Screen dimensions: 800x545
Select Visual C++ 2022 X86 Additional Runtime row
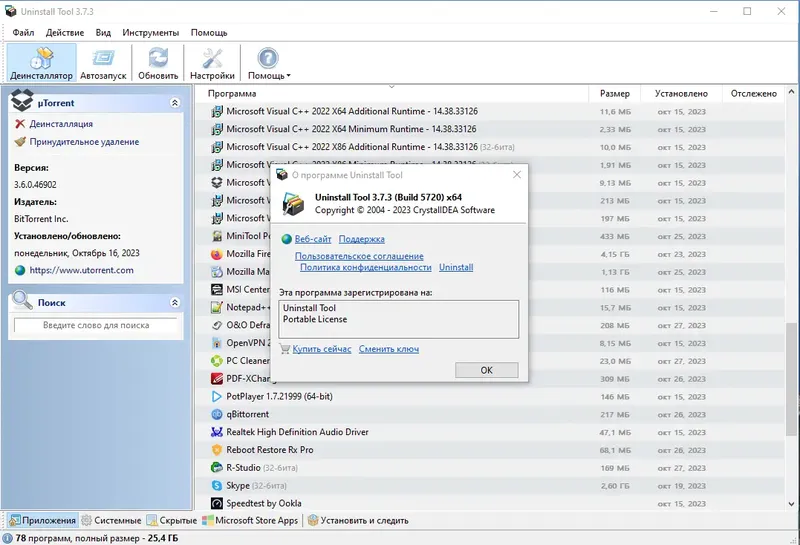(490, 147)
